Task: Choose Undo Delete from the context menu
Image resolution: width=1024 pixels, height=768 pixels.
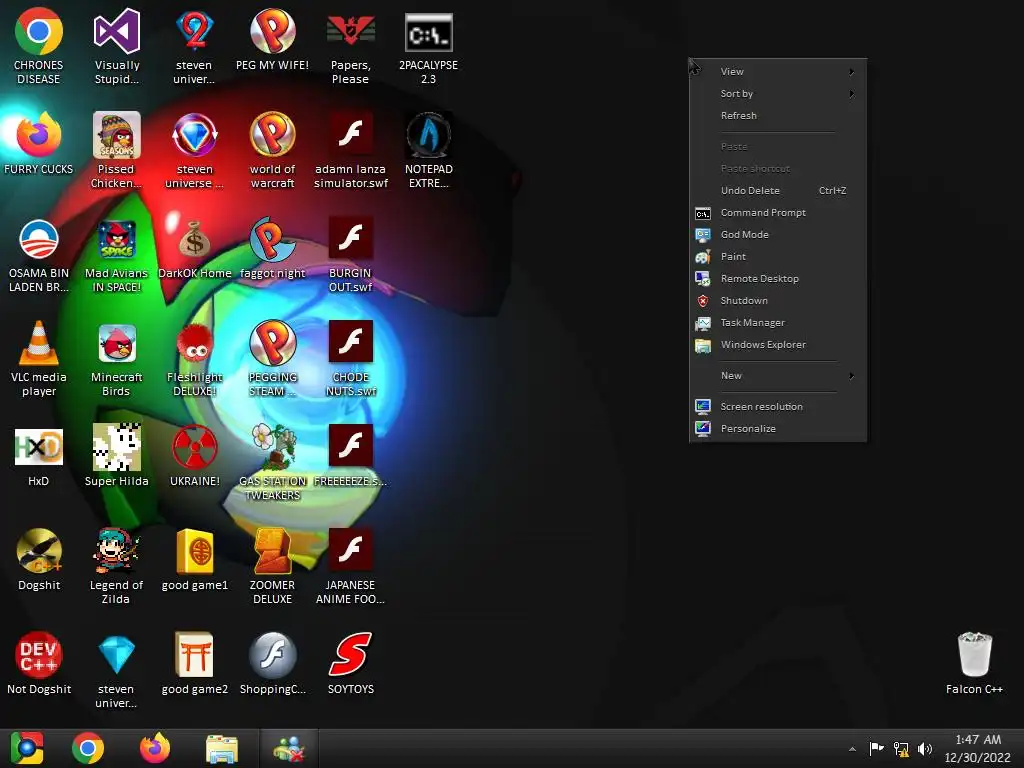Action: (777, 191)
